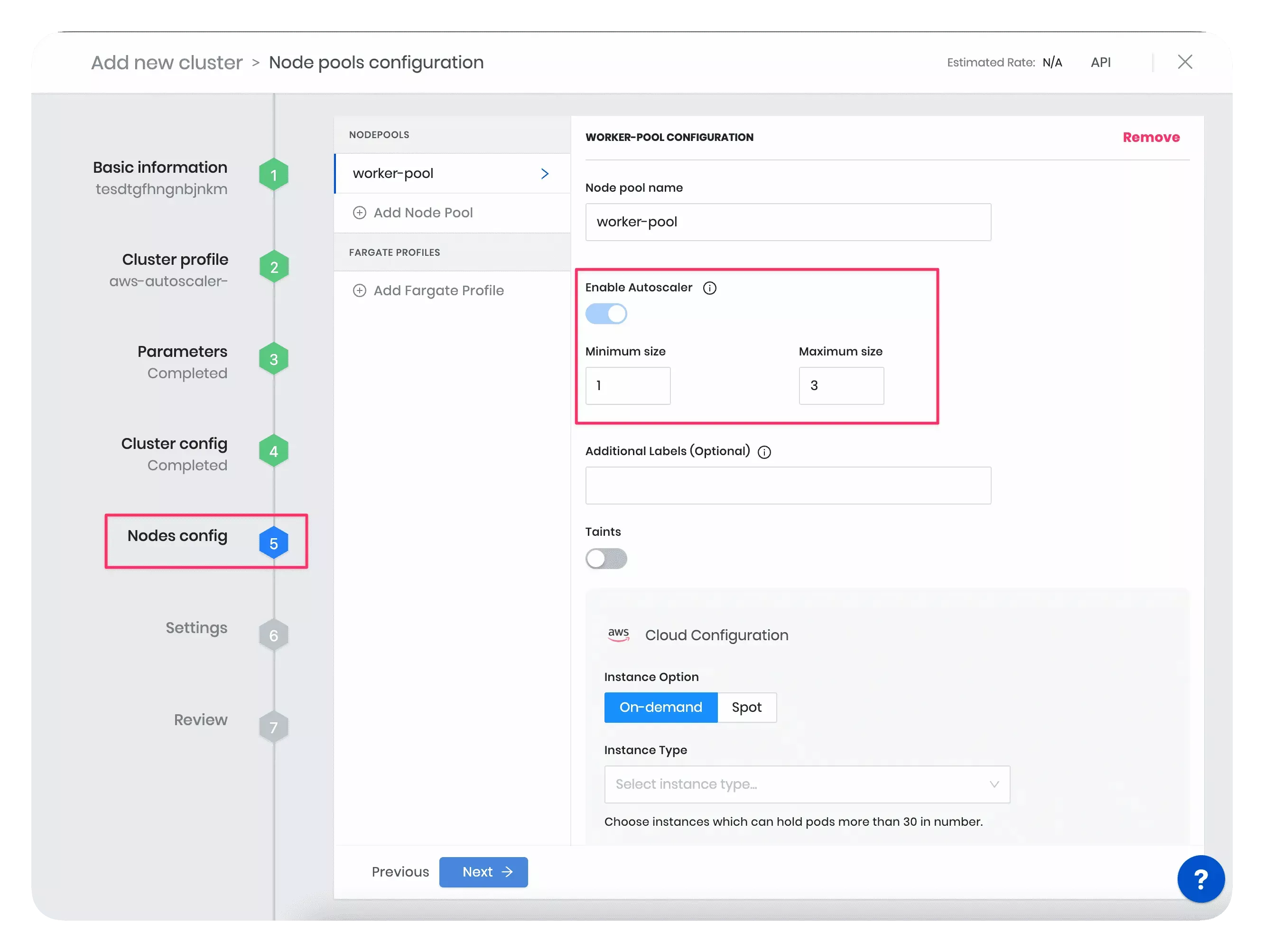
Task: Disable the Enable Autoscaler toggle
Action: pyautogui.click(x=606, y=314)
